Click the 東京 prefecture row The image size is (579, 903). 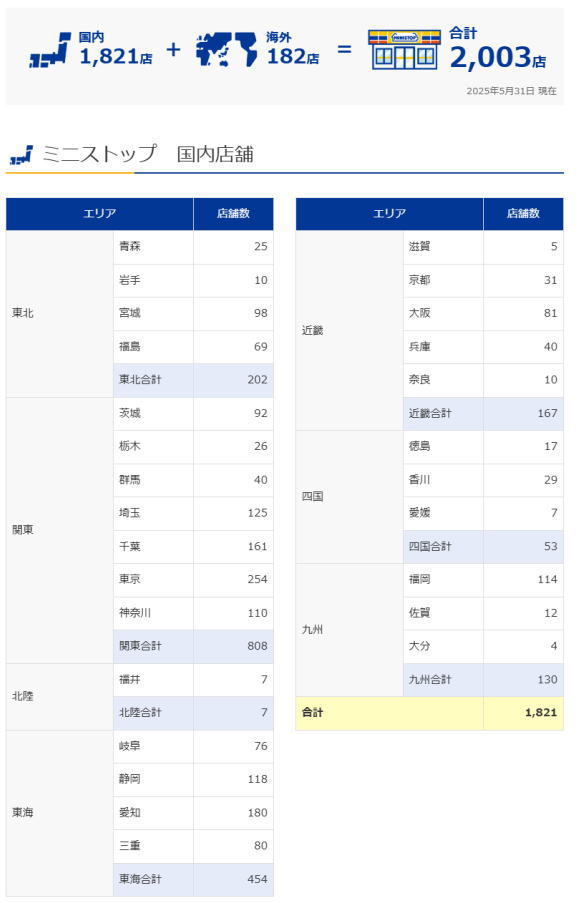[x=193, y=579]
